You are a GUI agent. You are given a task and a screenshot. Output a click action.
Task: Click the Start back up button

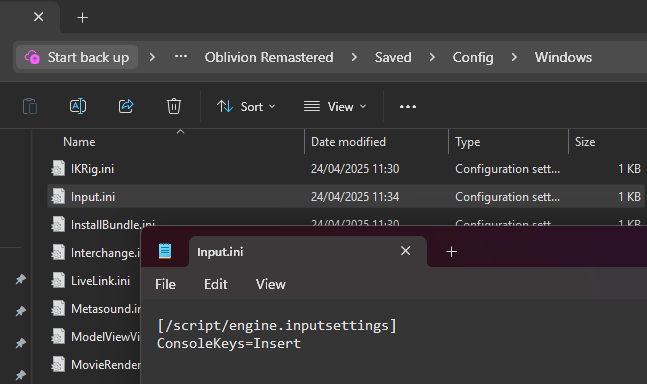(77, 57)
